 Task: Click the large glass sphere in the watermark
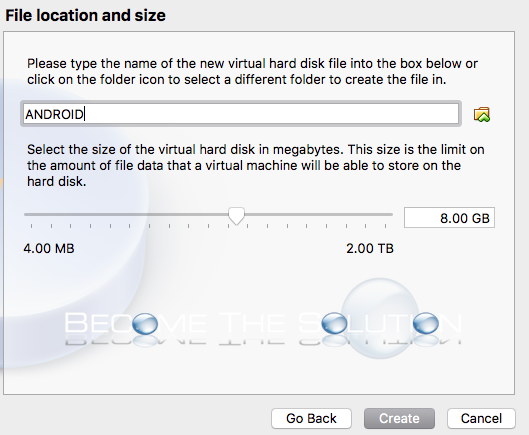380,318
